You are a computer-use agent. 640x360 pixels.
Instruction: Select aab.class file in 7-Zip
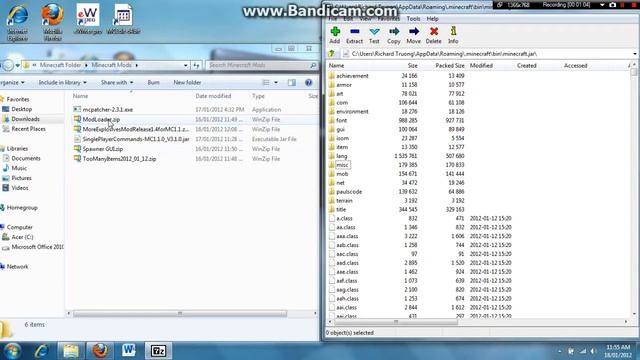[x=347, y=245]
